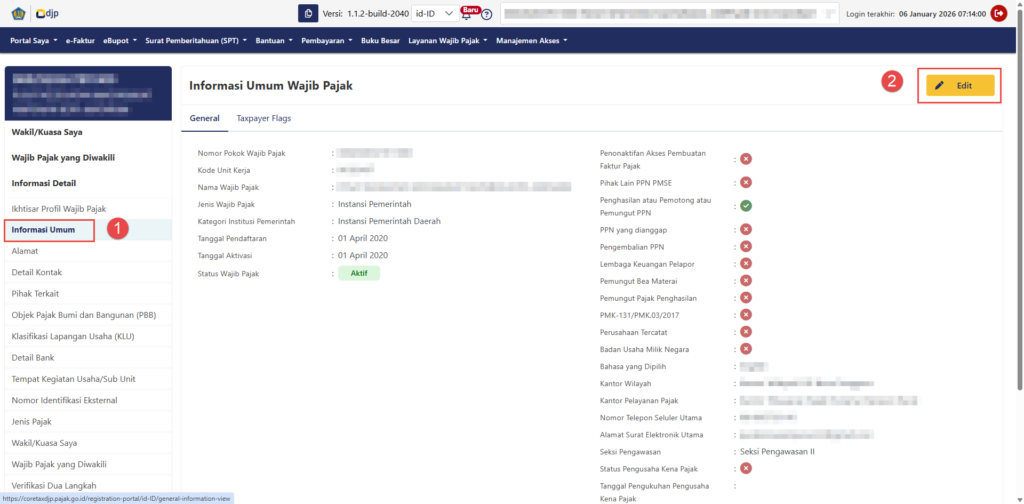The width and height of the screenshot is (1024, 504).
Task: Click red X next to Pihak Lain PPN PMSE
Action: pyautogui.click(x=746, y=182)
